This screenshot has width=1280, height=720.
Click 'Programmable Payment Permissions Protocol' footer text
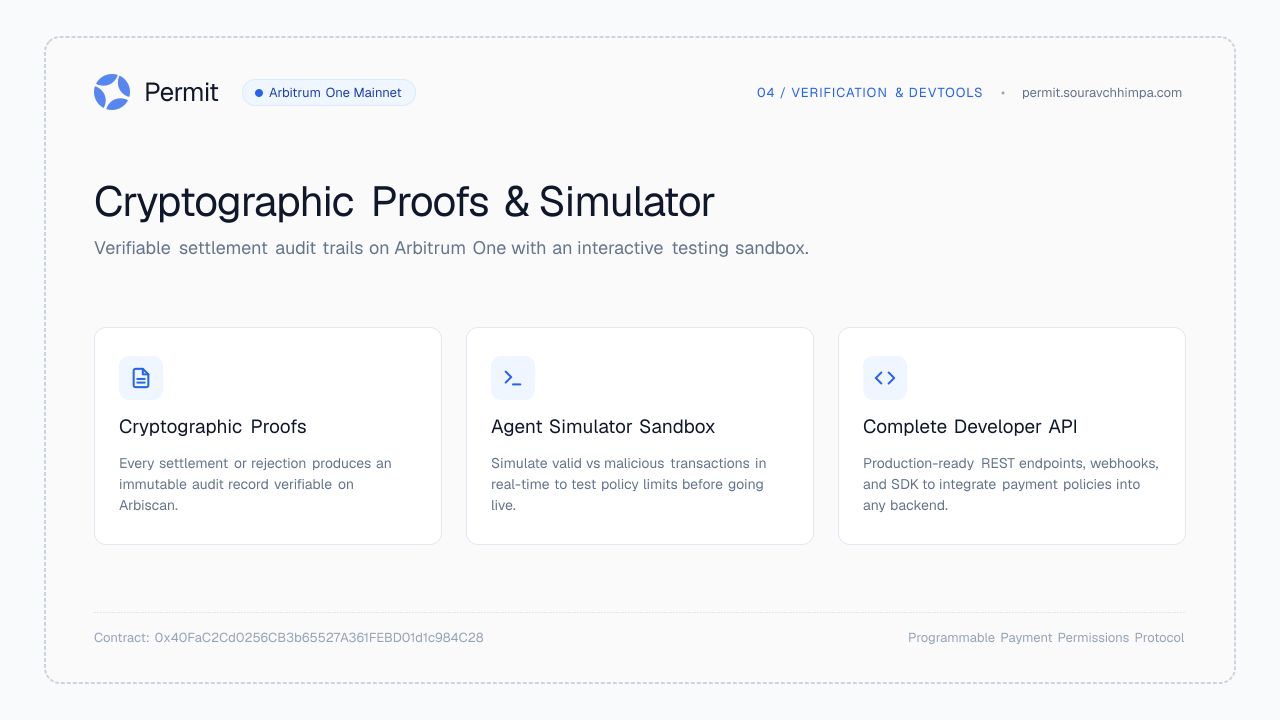click(1046, 638)
